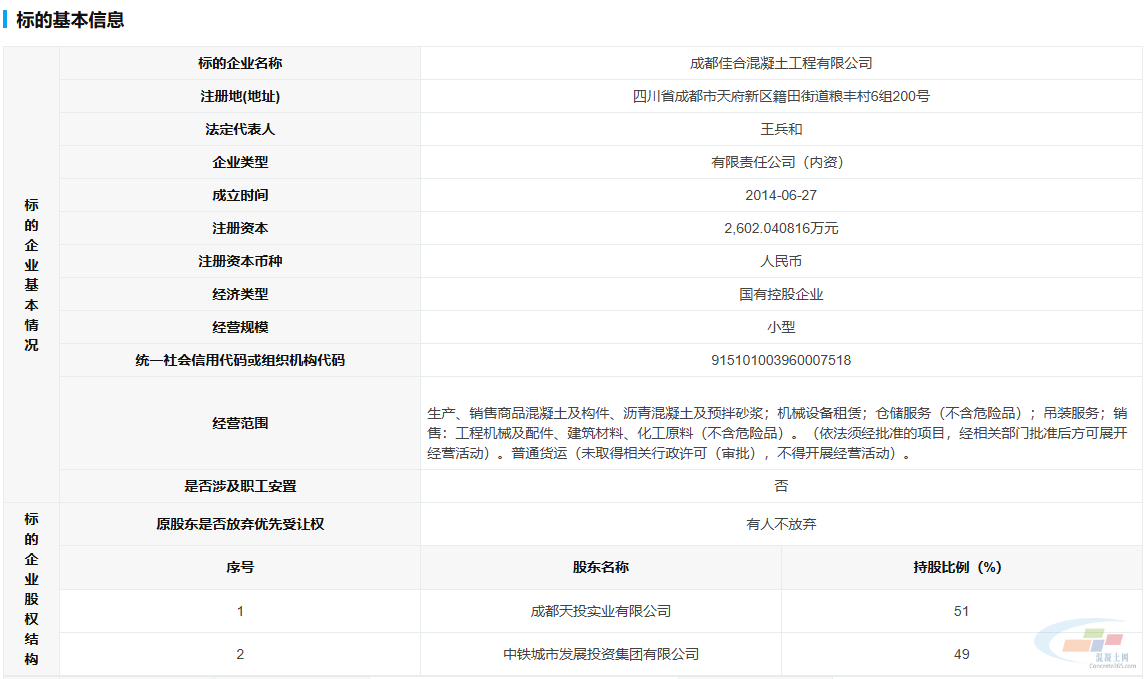
Task: Click the registered address value in 四川省成都市
Action: (x=781, y=96)
